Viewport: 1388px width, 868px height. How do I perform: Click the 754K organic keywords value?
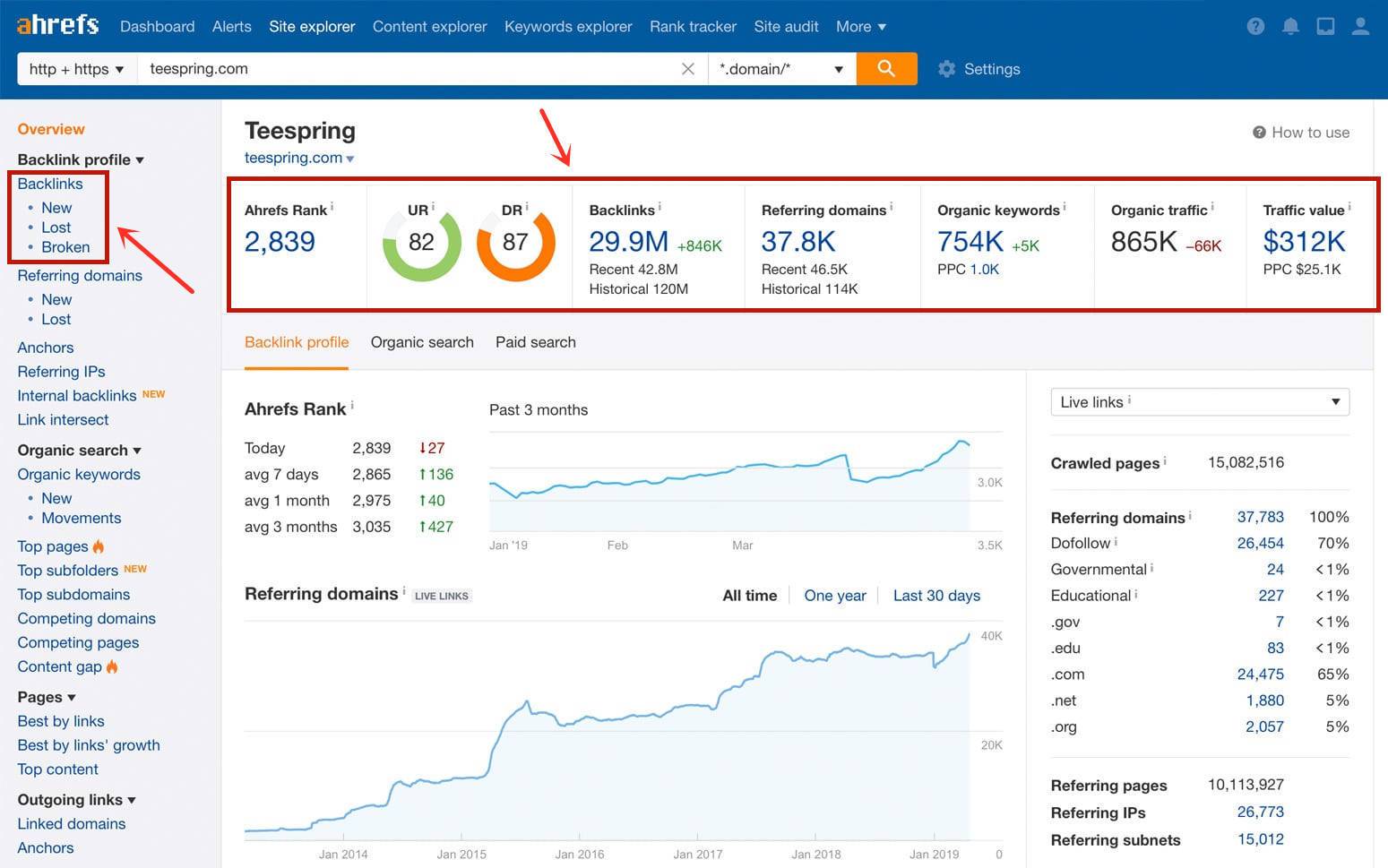970,242
